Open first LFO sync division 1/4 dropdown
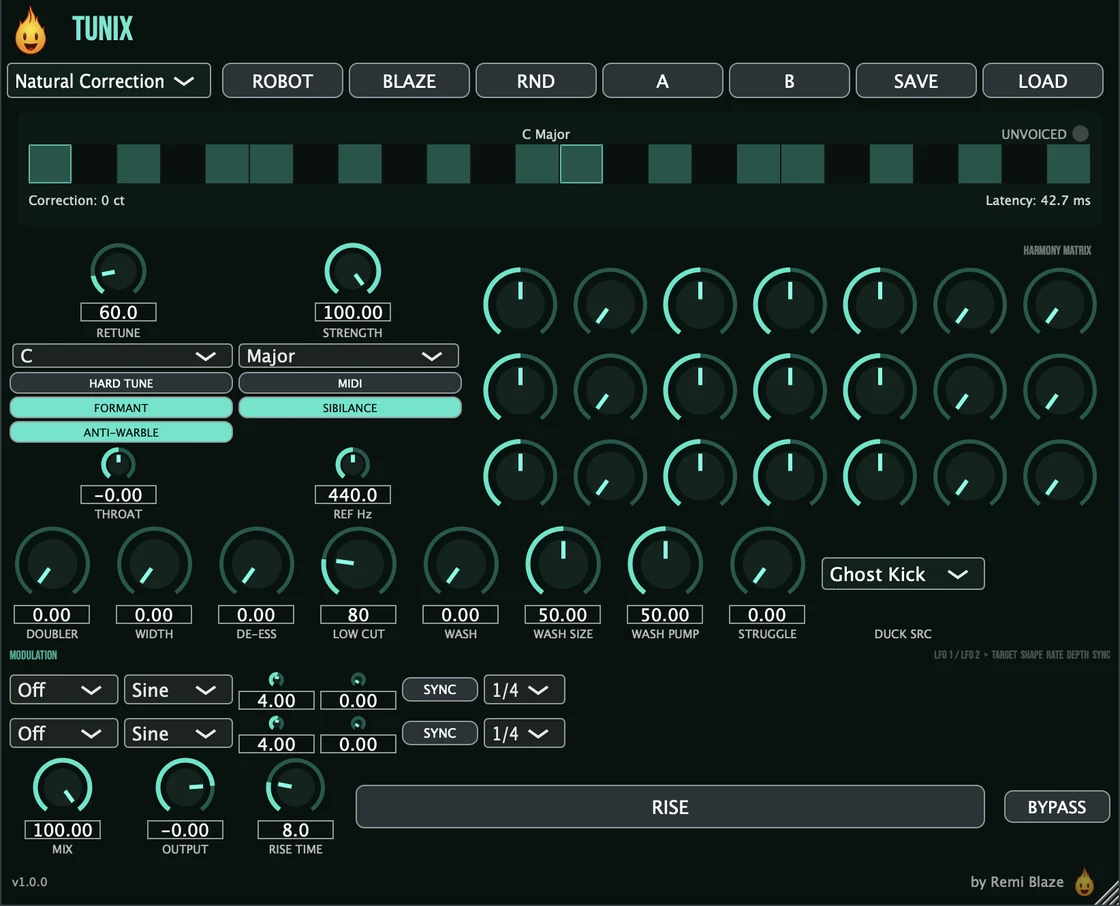 pyautogui.click(x=524, y=690)
